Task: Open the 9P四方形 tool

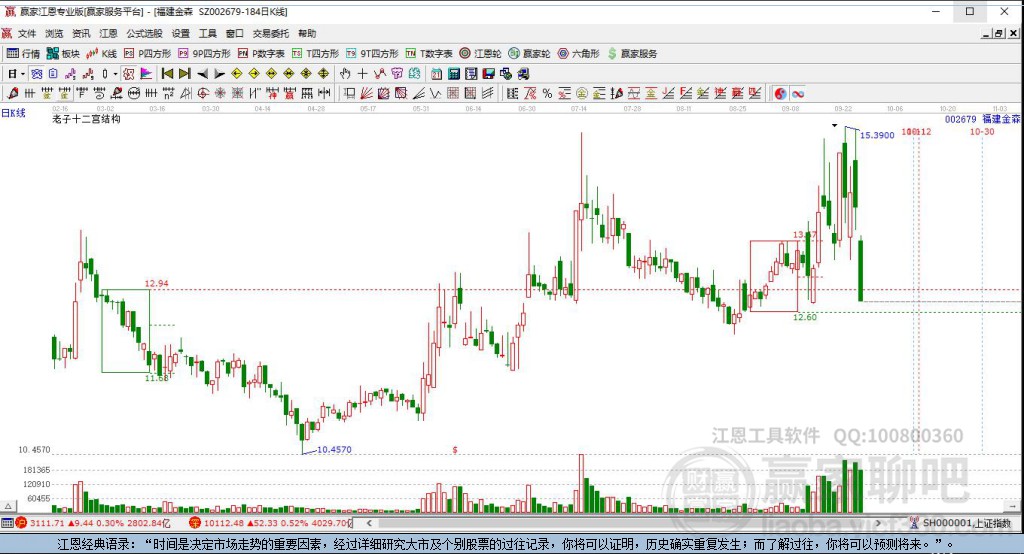Action: 204,54
